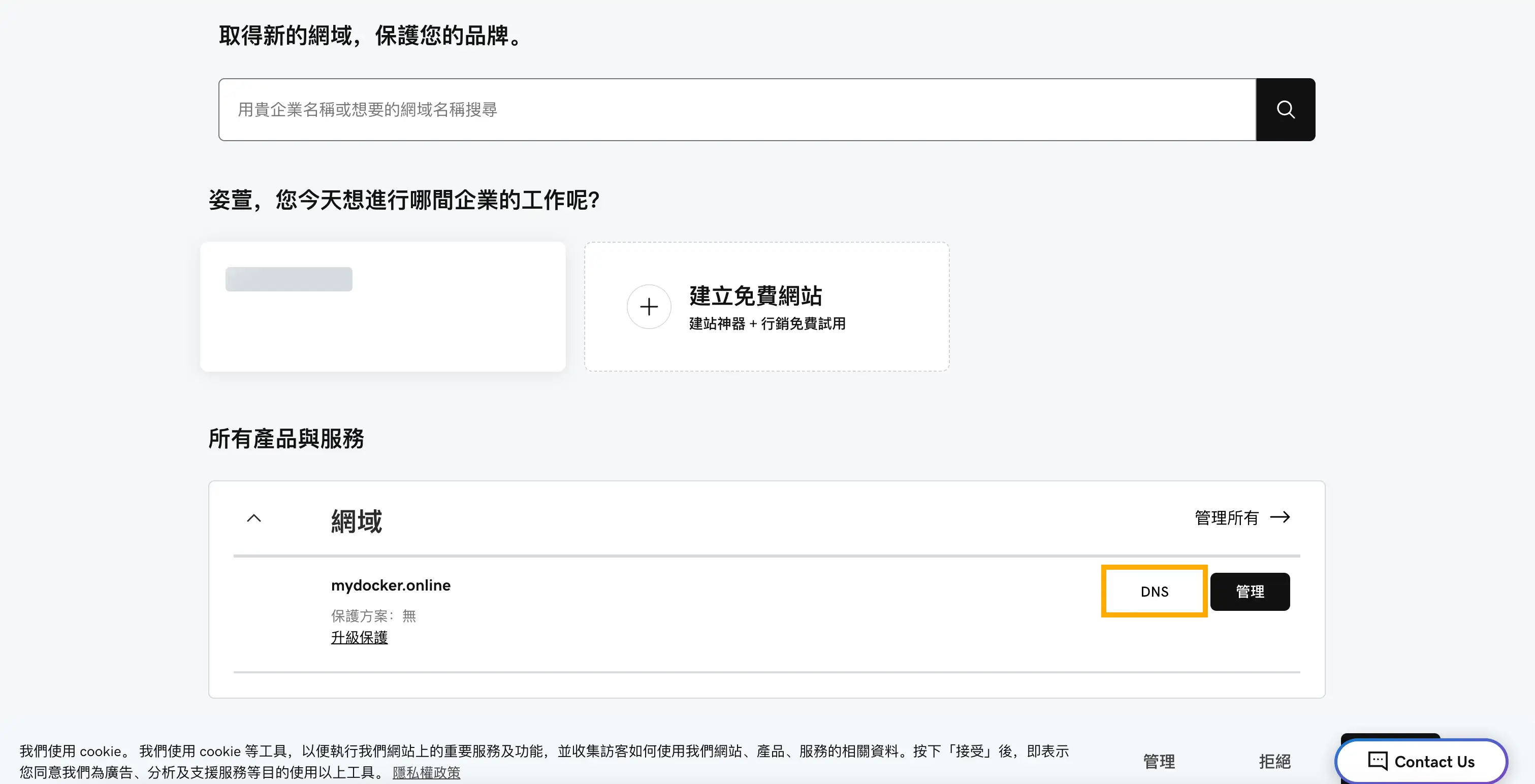
Task: Click the Contact Us button text
Action: coord(1434,761)
